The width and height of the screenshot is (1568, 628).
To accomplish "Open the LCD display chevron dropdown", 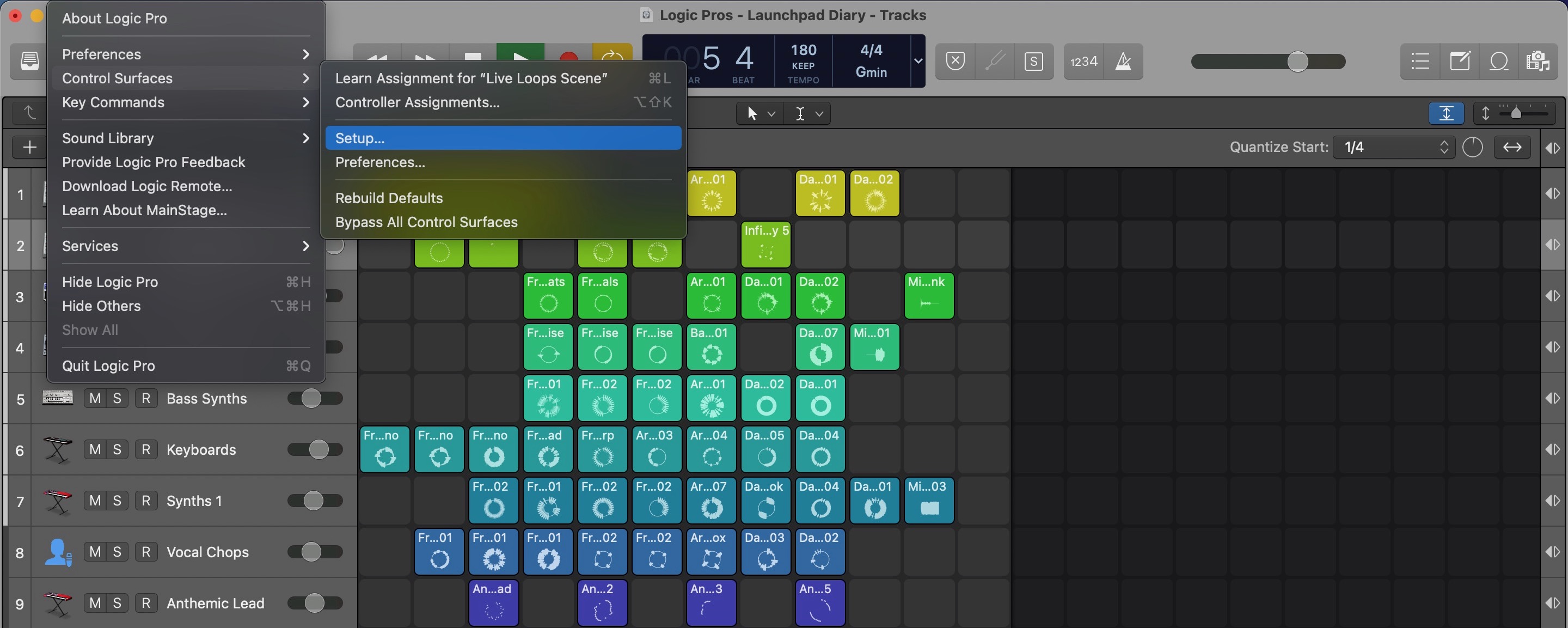I will tap(918, 61).
